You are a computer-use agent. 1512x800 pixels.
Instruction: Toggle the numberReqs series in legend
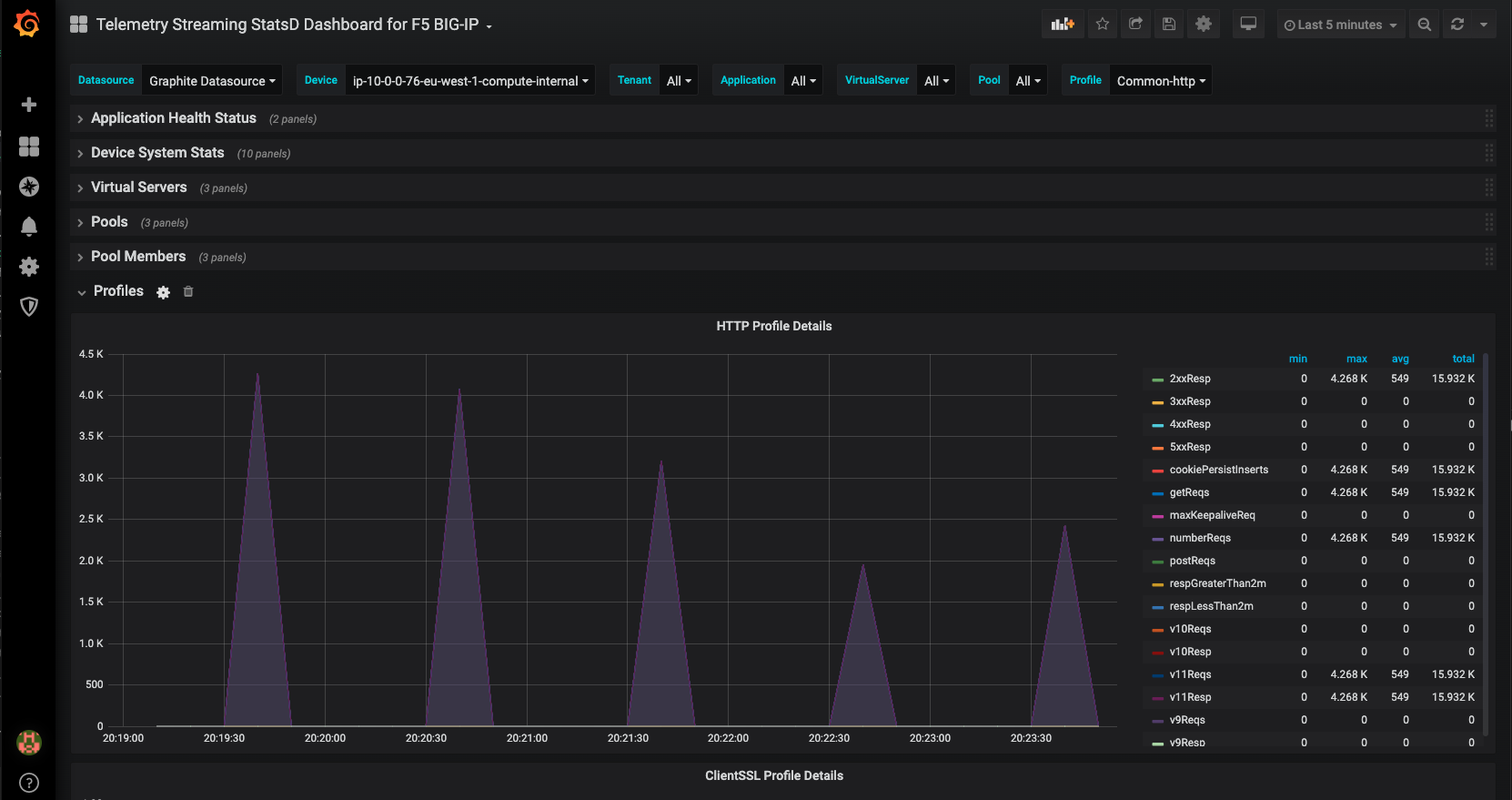click(x=1200, y=538)
